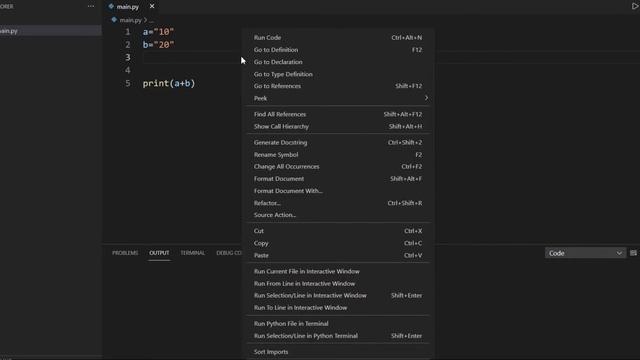The image size is (640, 360).
Task: Choose Run From Line in Interactive Window
Action: 338,284
